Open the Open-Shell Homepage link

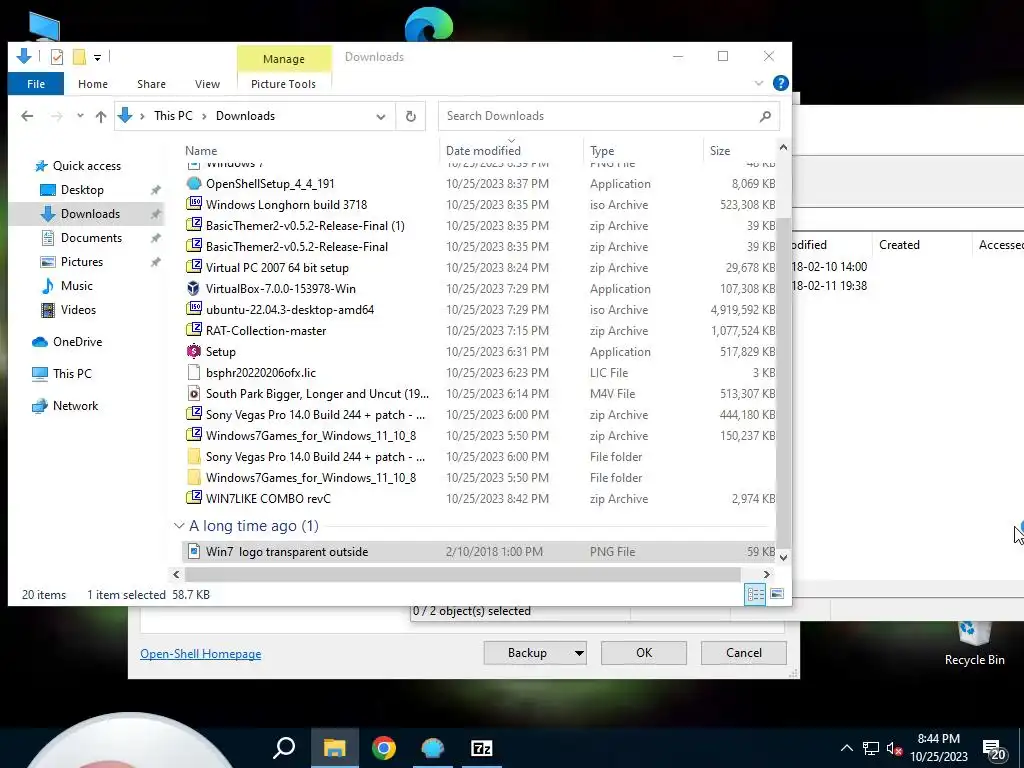pyautogui.click(x=200, y=654)
